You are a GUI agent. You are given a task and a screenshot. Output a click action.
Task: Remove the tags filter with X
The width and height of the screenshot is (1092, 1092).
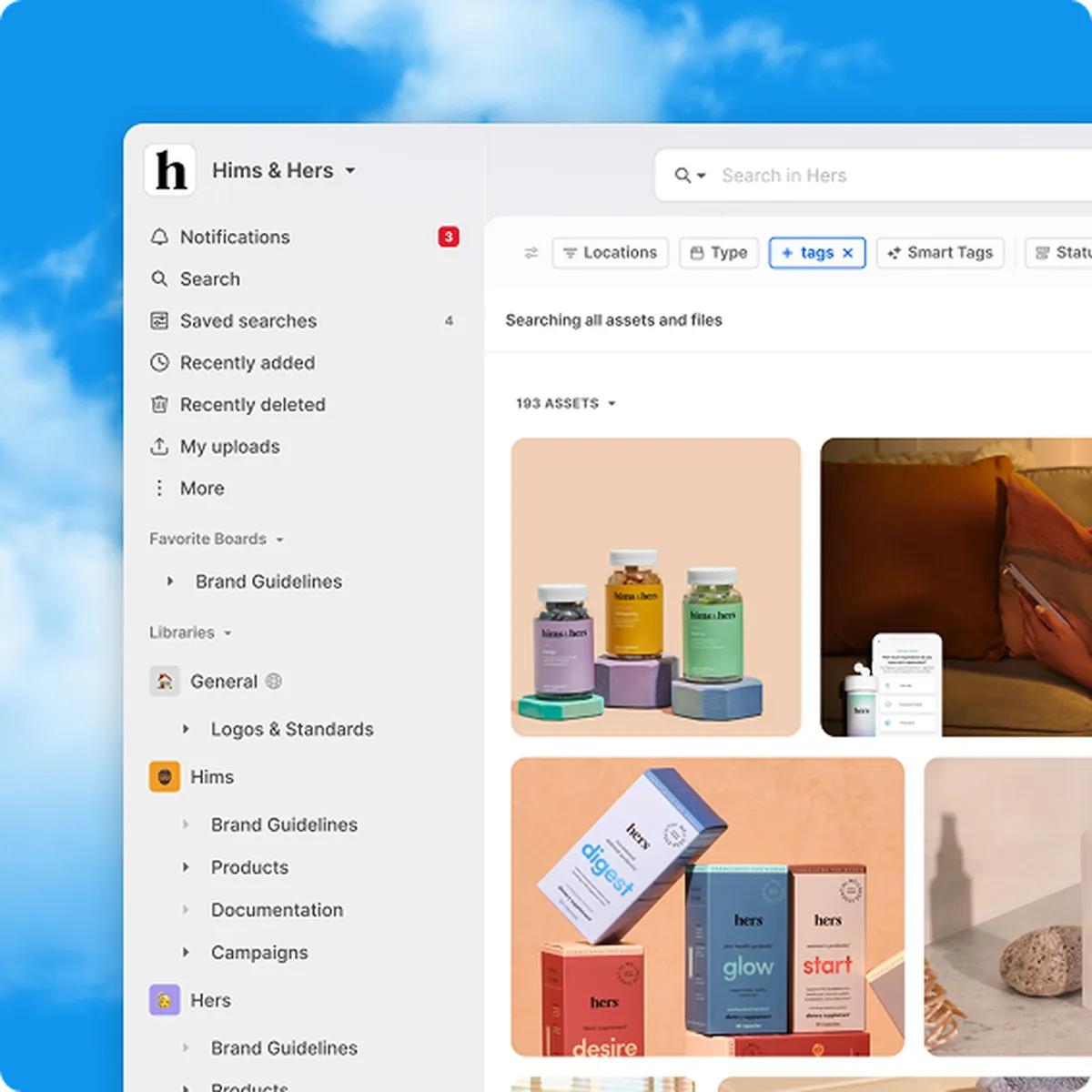point(848,252)
